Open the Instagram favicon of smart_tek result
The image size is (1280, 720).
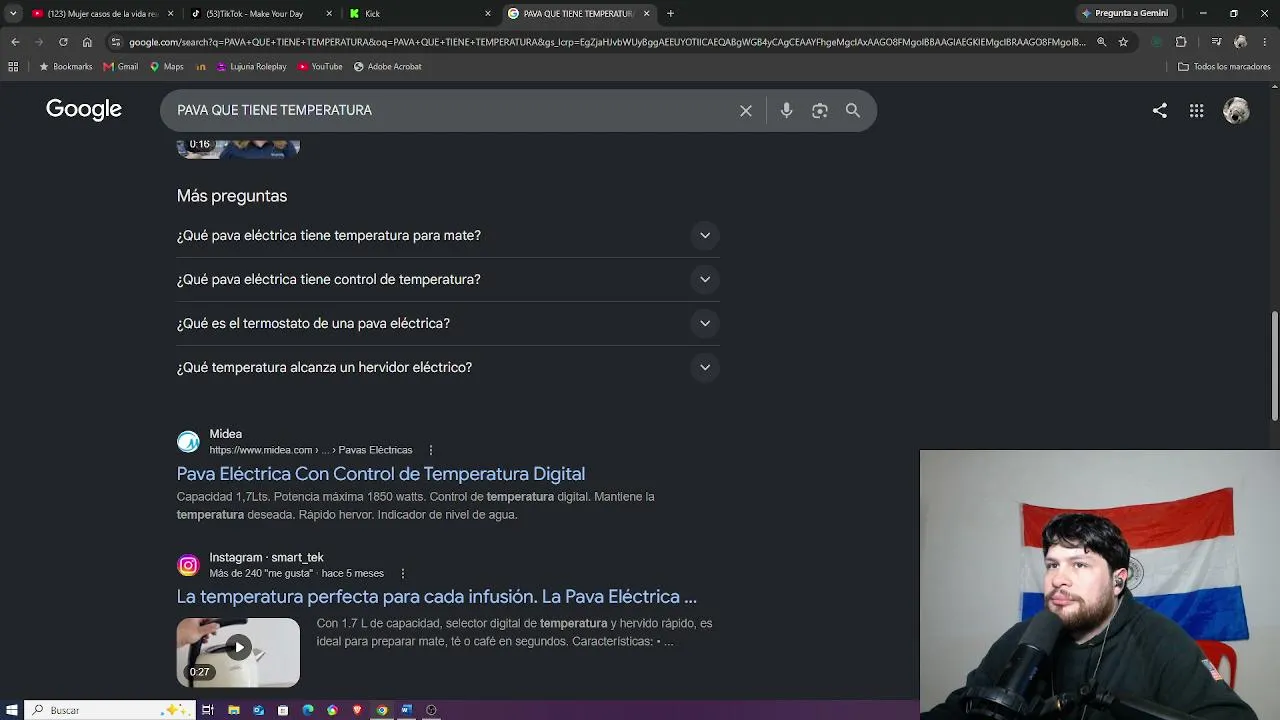pyautogui.click(x=188, y=565)
